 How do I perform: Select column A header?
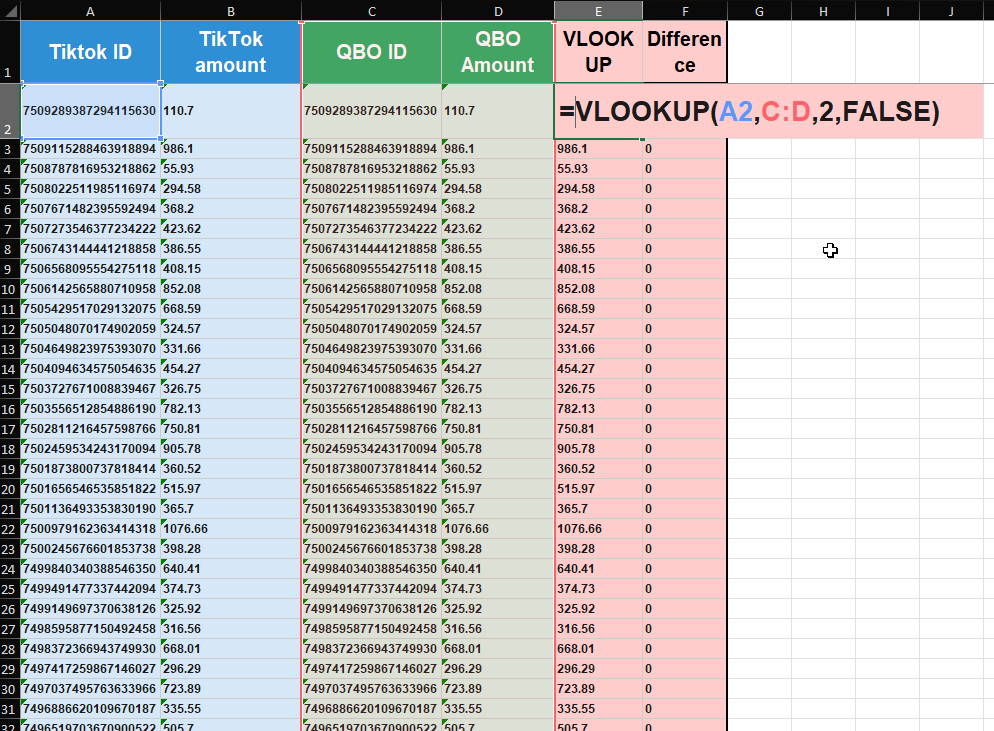(90, 10)
